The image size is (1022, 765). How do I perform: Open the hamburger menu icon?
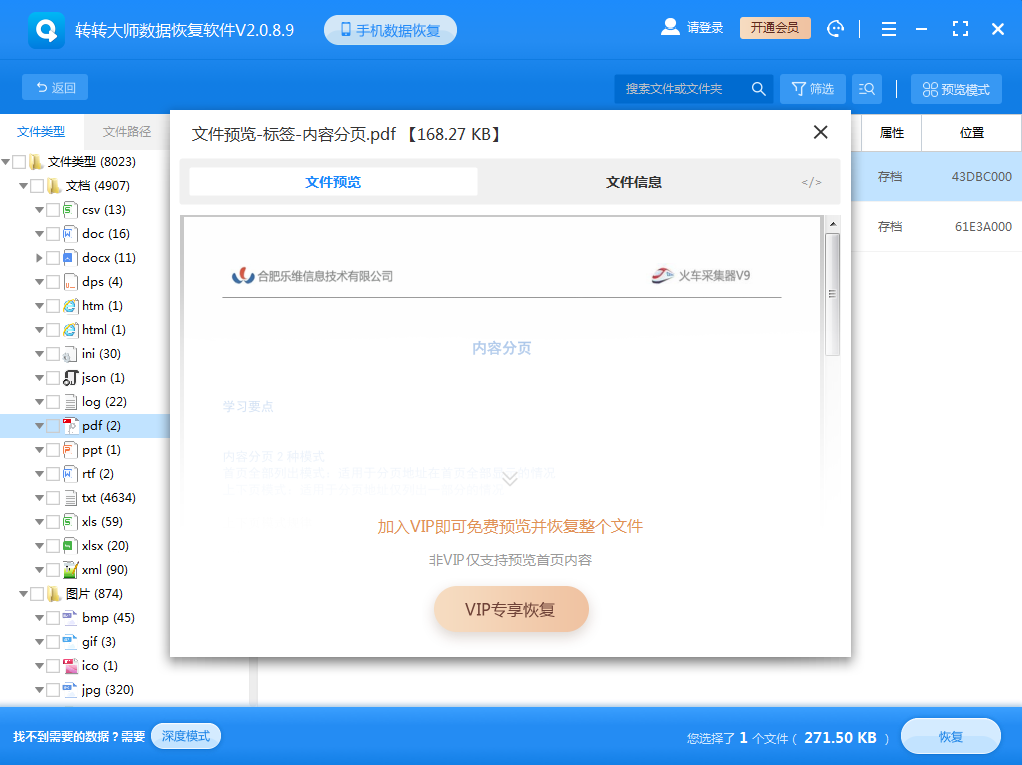[888, 29]
